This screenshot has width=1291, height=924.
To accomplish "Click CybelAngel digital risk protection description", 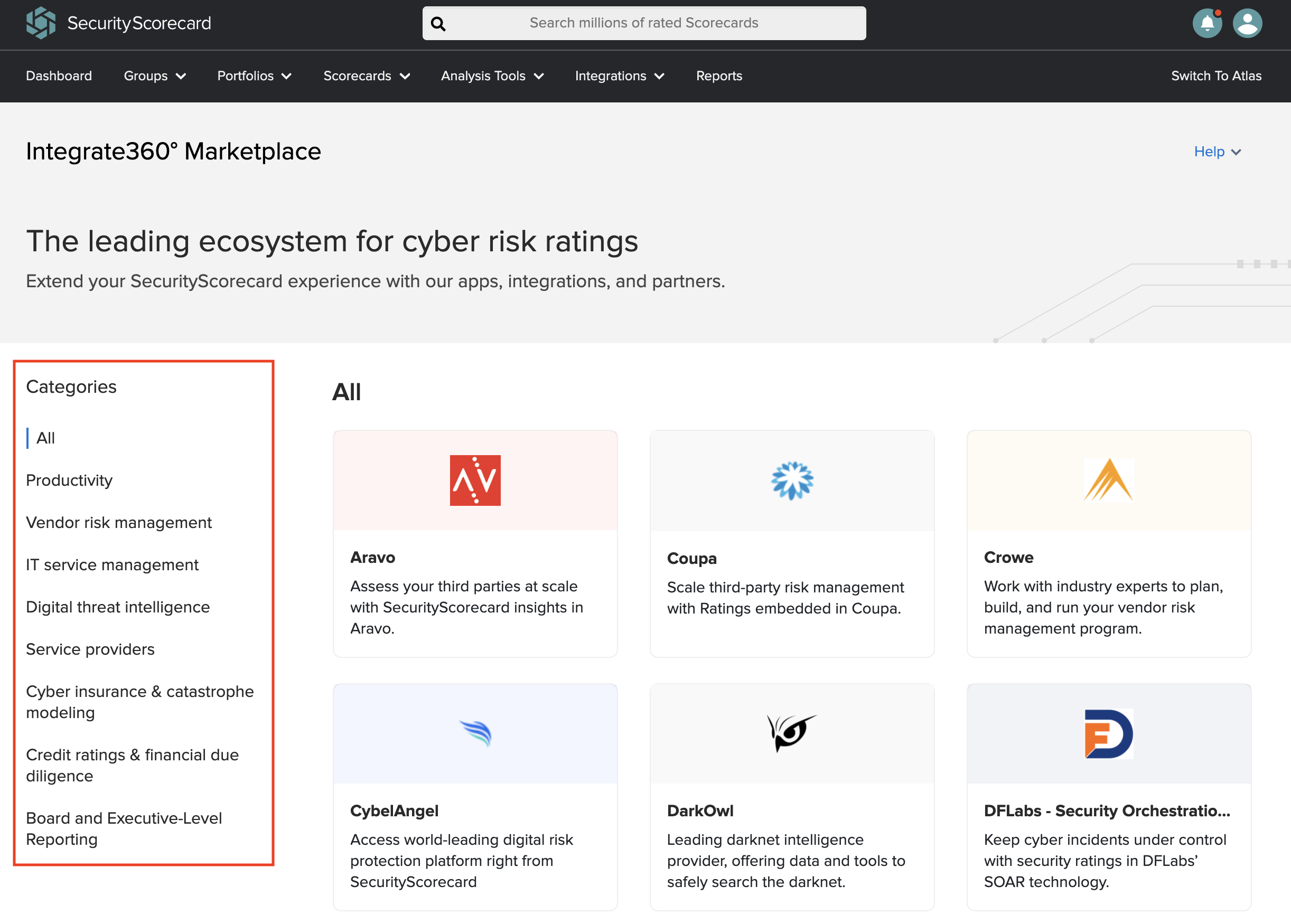I will (462, 860).
